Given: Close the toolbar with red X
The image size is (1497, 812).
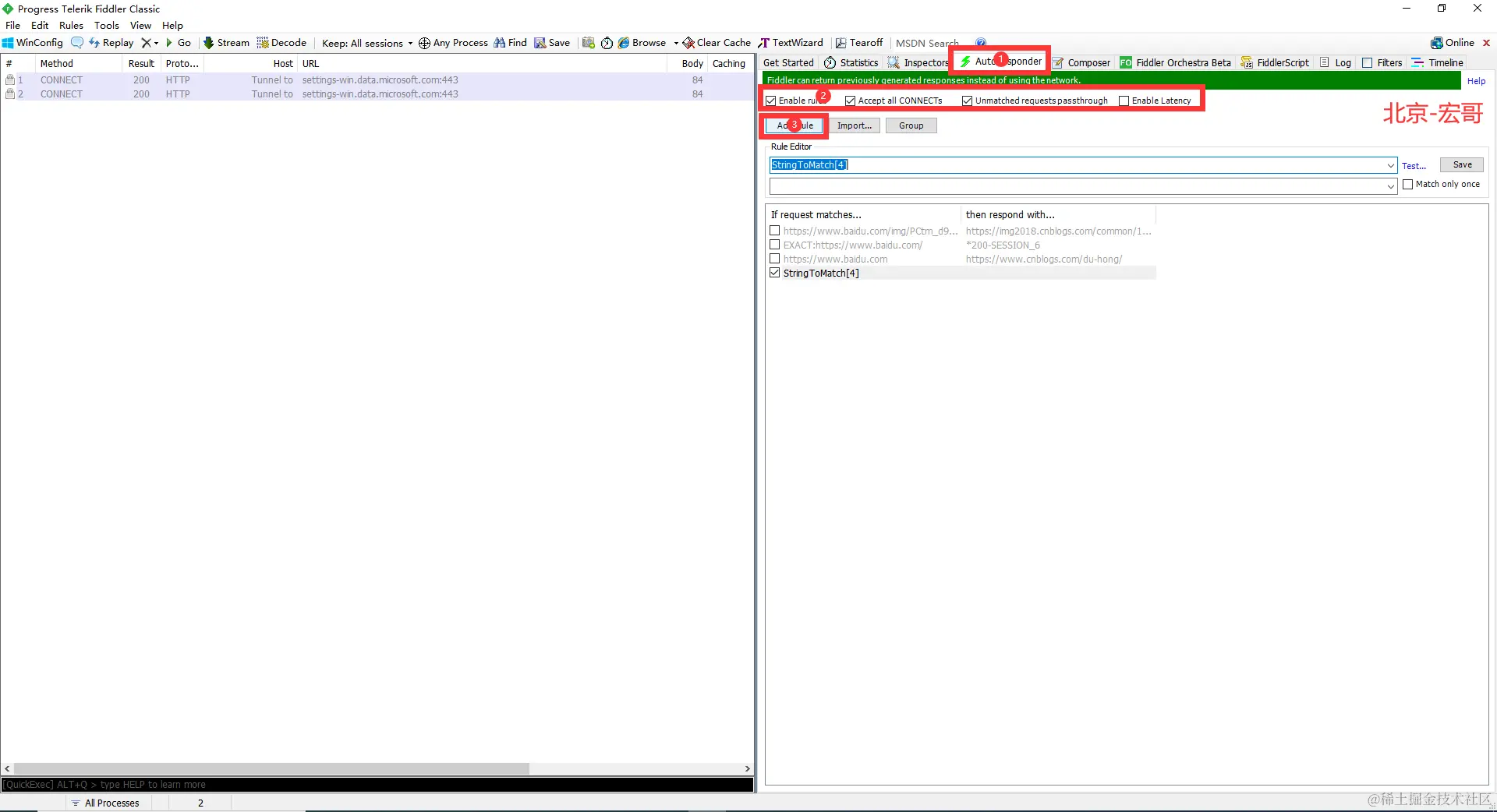Looking at the screenshot, I should click(1486, 43).
